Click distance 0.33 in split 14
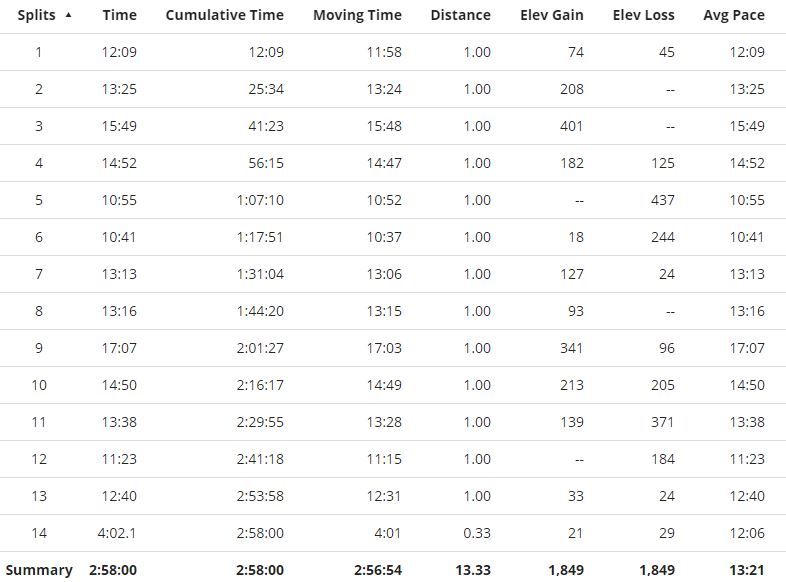Image resolution: width=786 pixels, height=582 pixels. click(x=477, y=533)
